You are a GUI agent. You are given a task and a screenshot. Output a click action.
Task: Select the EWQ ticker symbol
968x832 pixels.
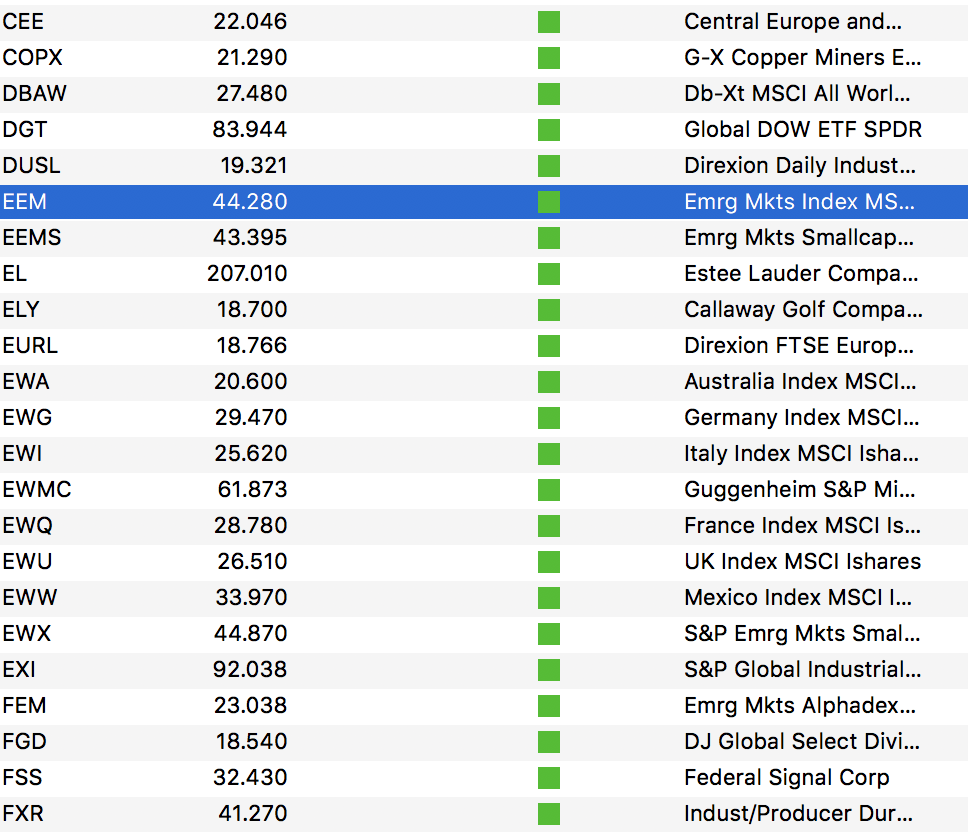(x=27, y=525)
